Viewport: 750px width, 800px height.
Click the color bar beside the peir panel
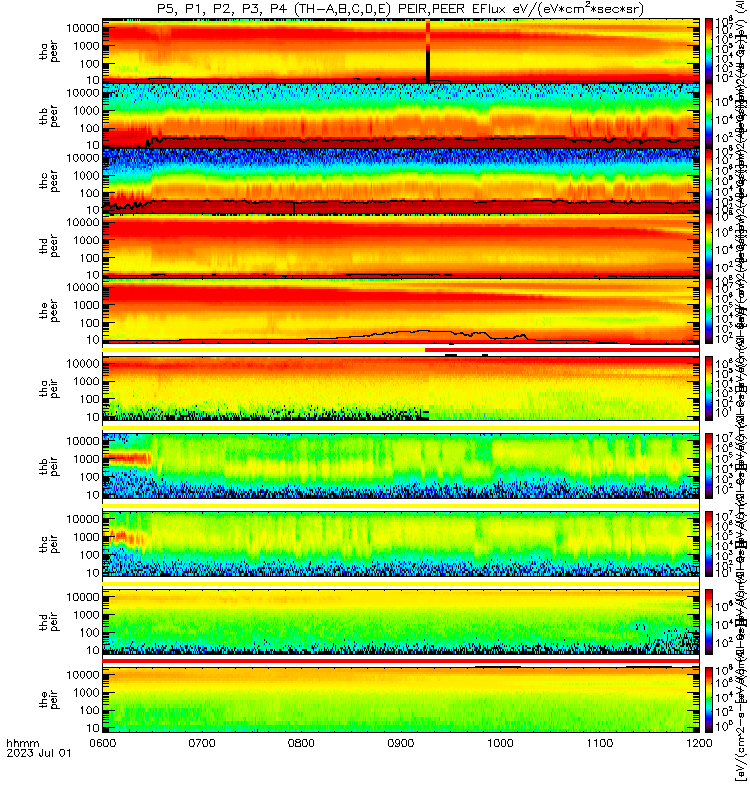point(709,699)
